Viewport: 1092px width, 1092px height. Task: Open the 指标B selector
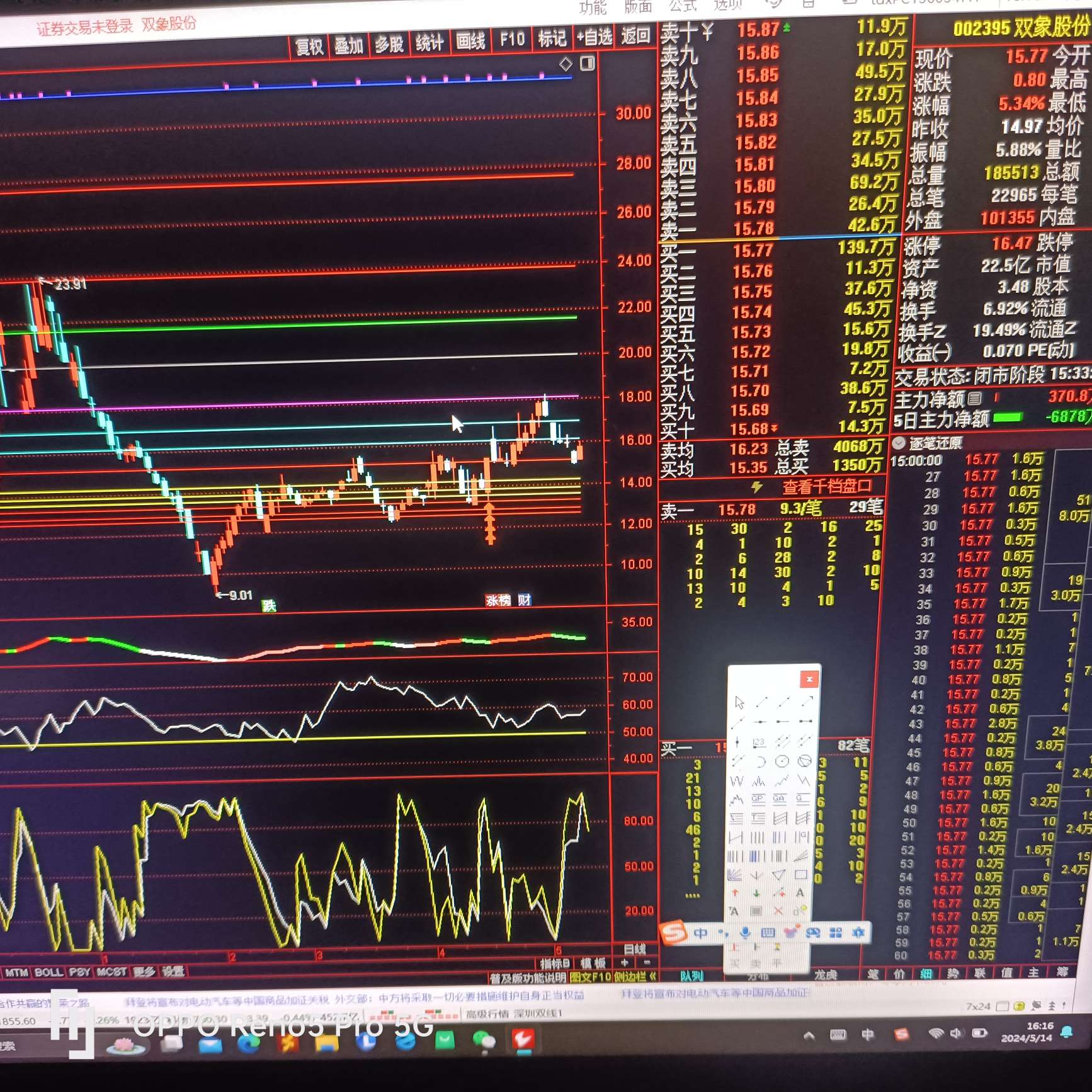point(554,964)
